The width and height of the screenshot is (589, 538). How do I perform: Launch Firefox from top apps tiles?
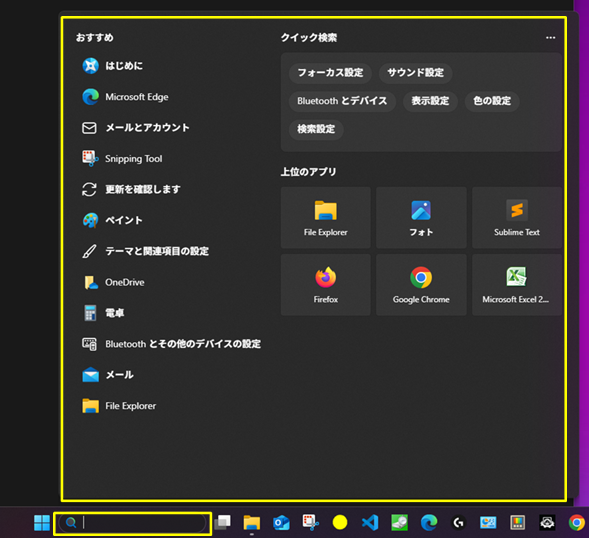[x=326, y=285]
